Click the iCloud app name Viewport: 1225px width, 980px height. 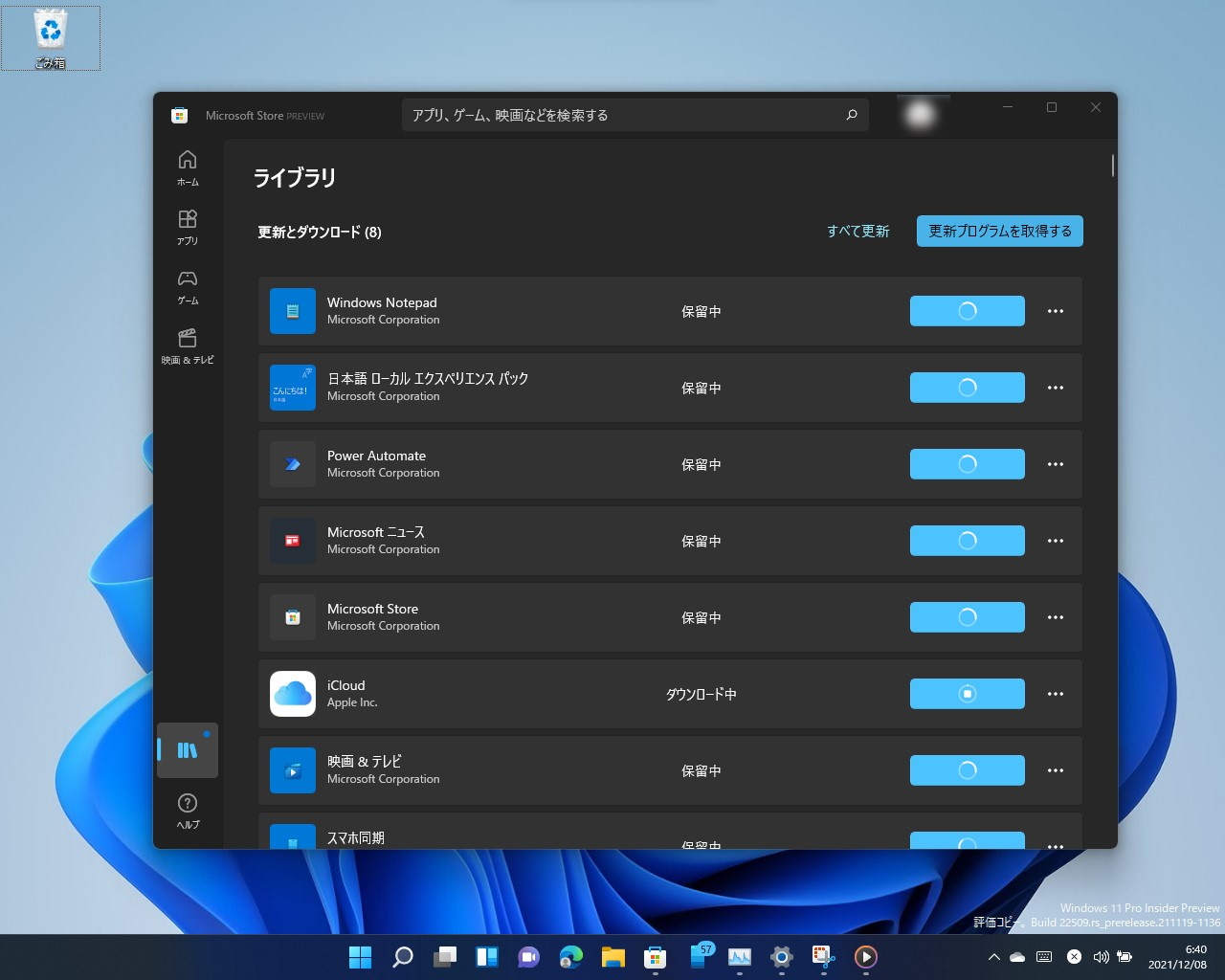pyautogui.click(x=345, y=685)
